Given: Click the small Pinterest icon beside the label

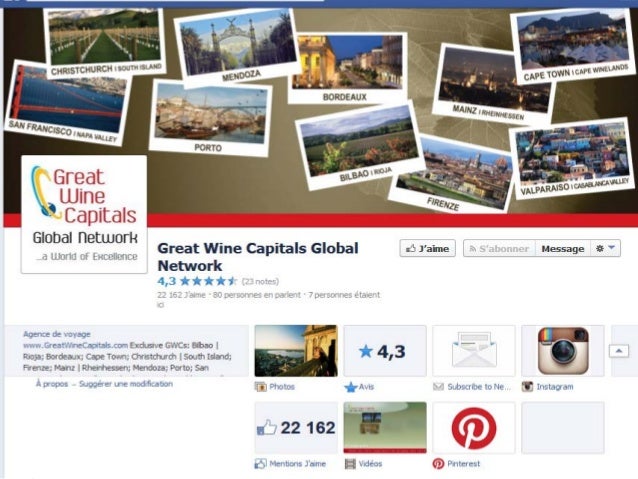Looking at the screenshot, I should tap(438, 464).
